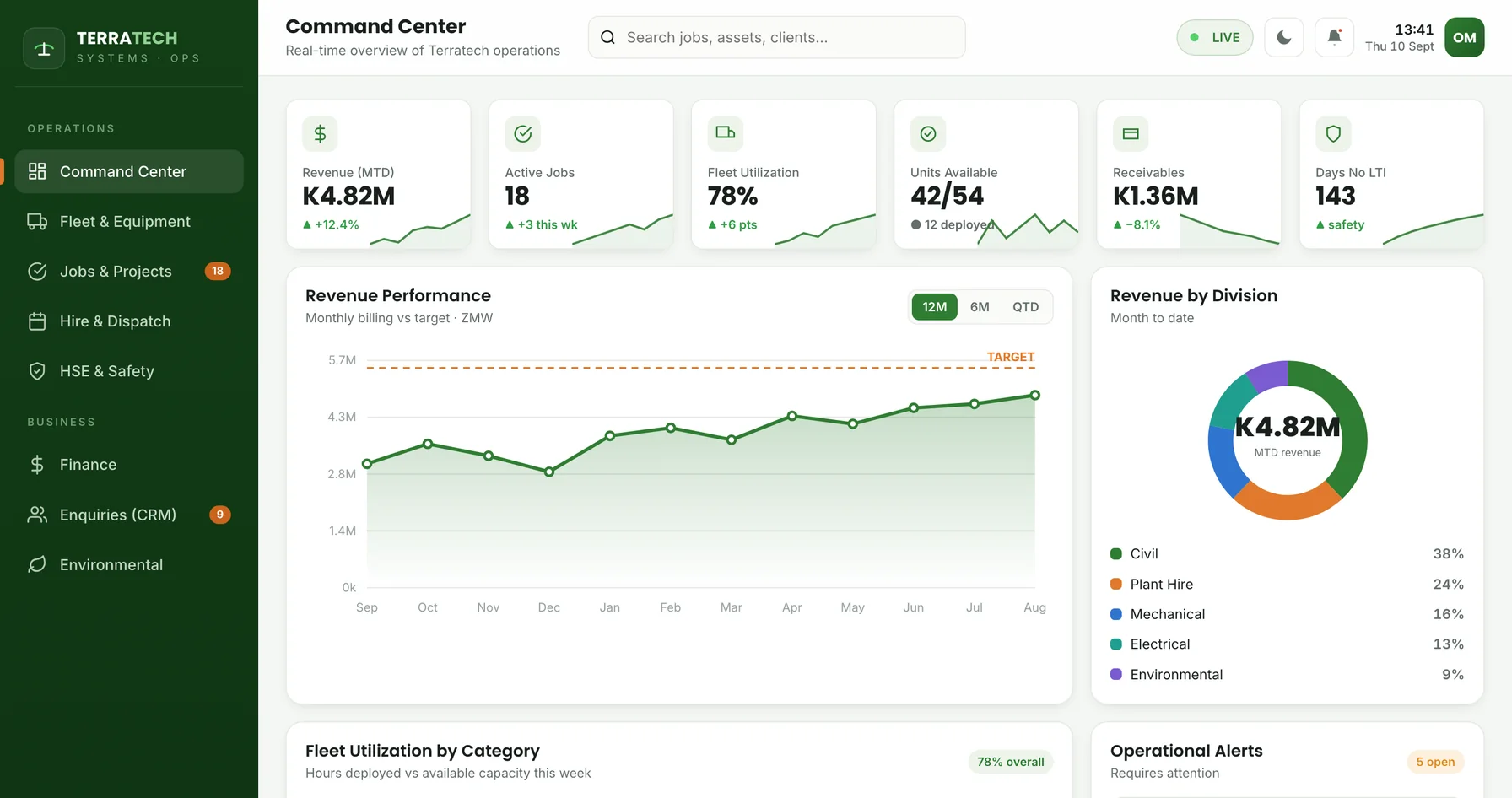The height and width of the screenshot is (798, 1512).
Task: Click the Terratech logo icon
Action: point(44,48)
